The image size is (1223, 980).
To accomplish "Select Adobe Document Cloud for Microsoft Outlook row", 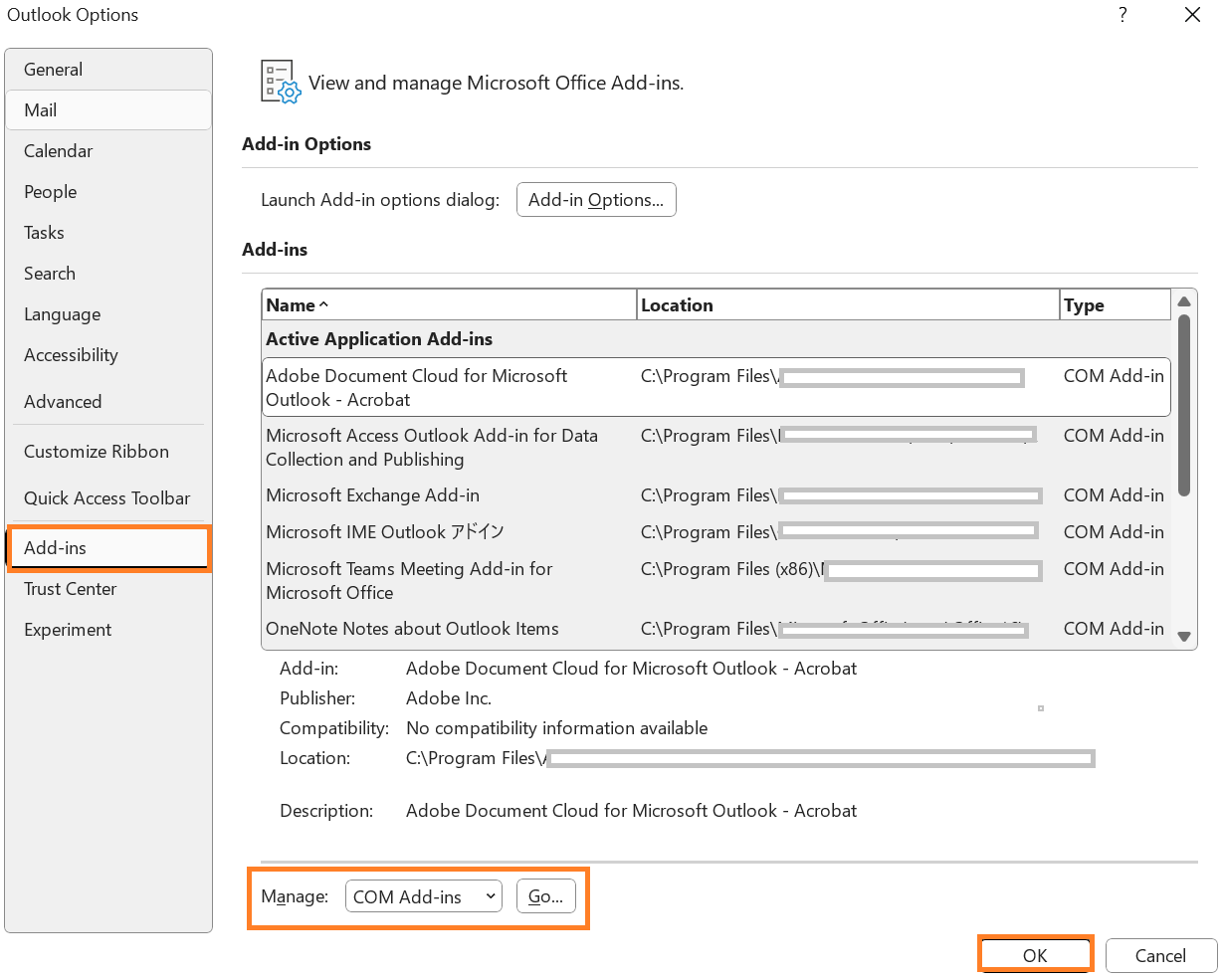I will click(716, 388).
